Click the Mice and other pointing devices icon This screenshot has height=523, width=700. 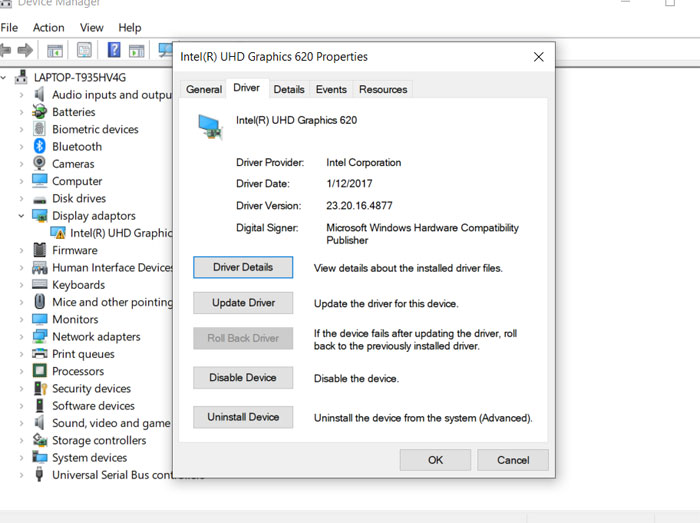40,301
